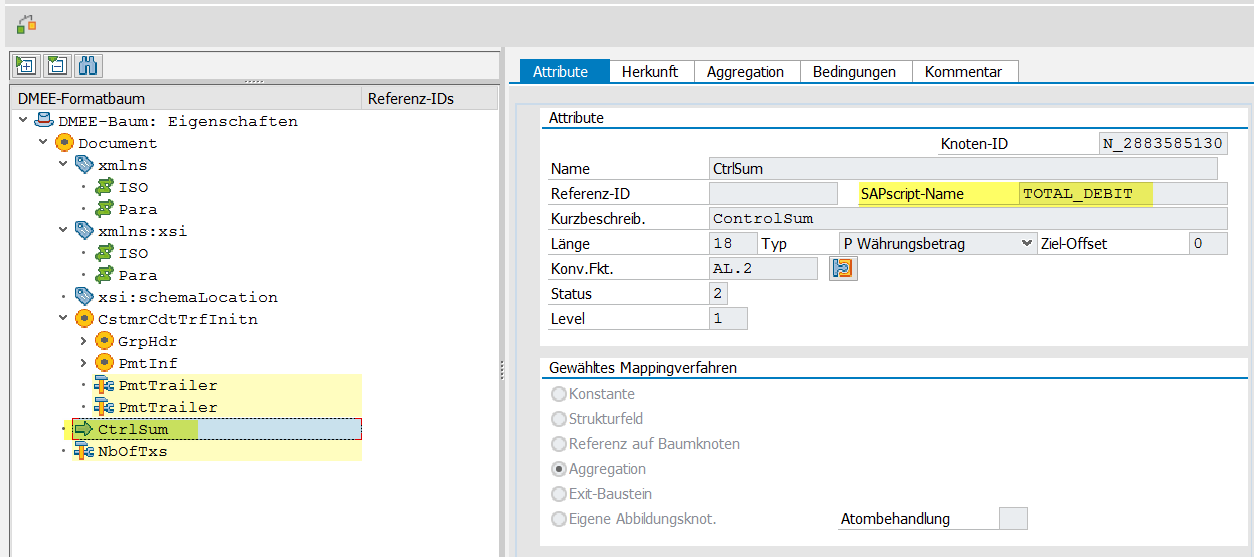Click the Gewähltes Mappingverfahren group title
The width and height of the screenshot is (1254, 557).
(643, 368)
